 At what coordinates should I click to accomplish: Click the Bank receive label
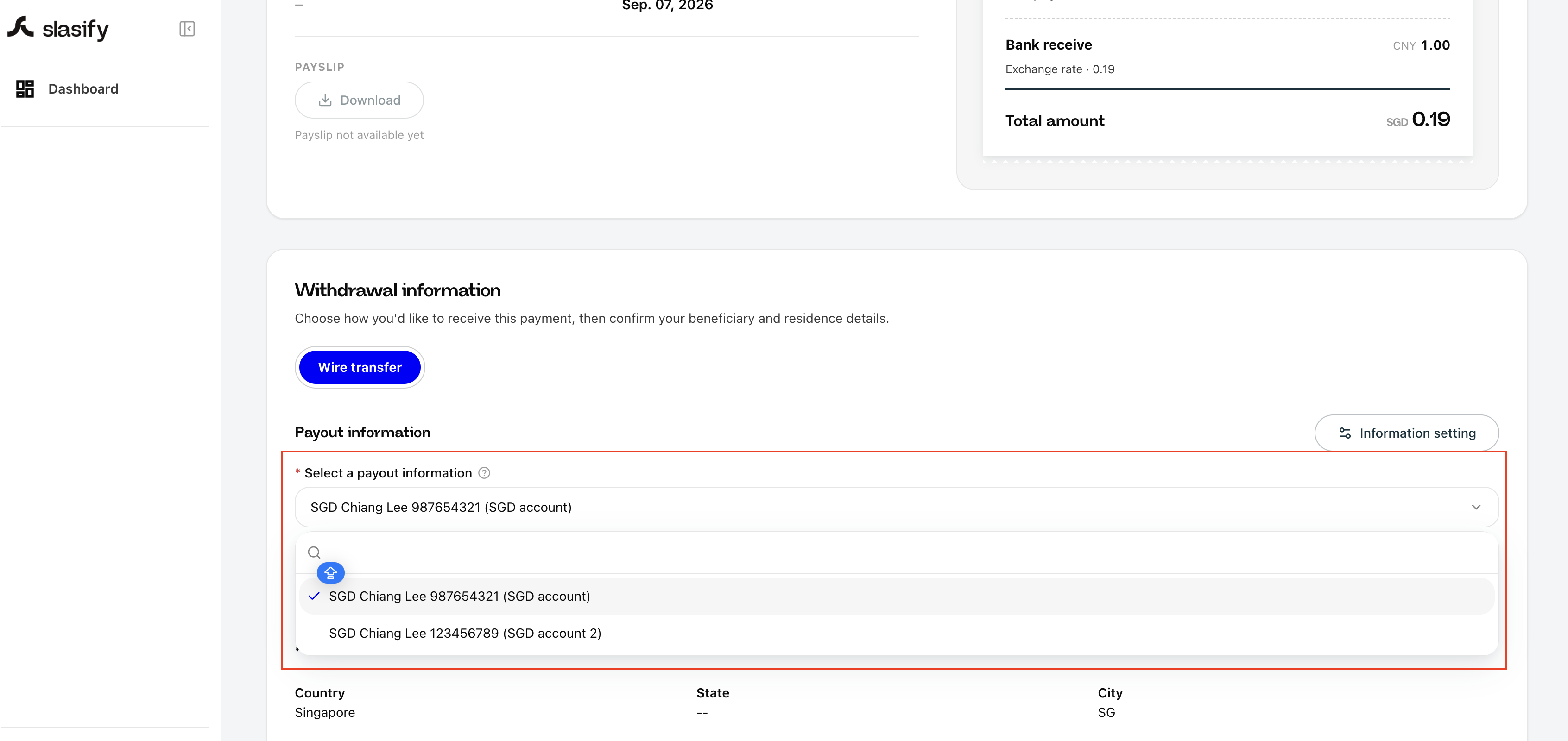(x=1048, y=44)
